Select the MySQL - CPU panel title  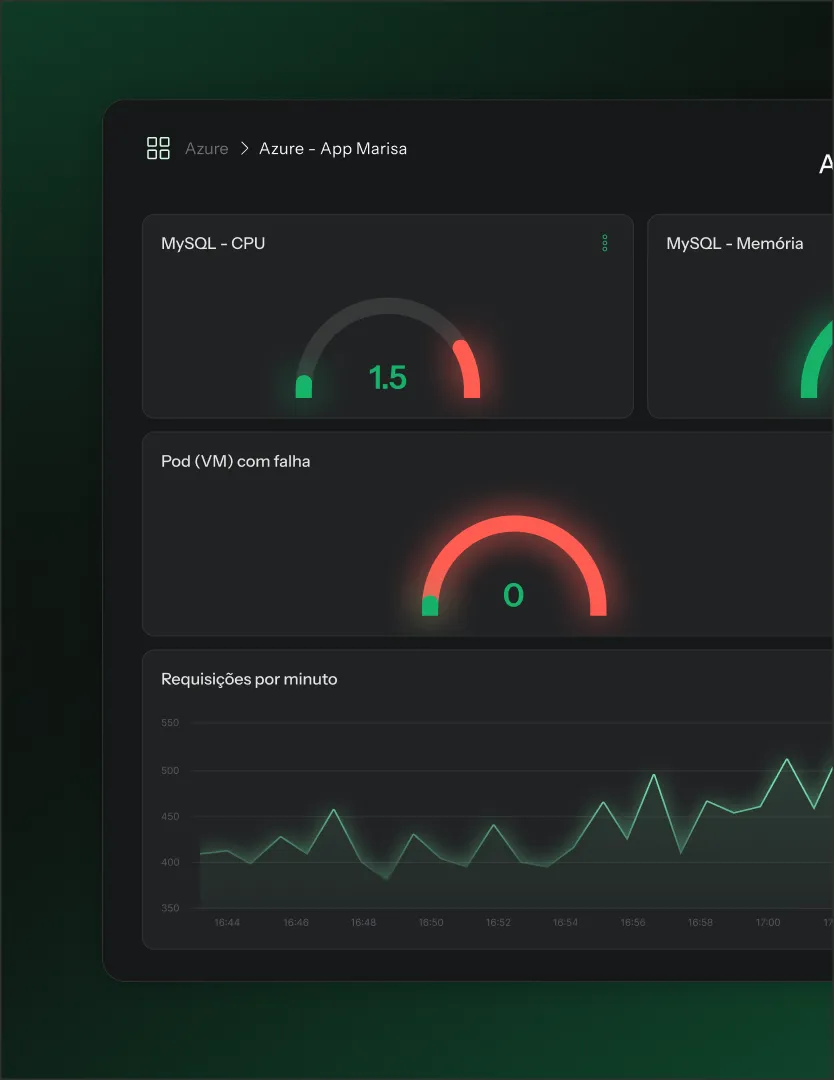click(213, 243)
